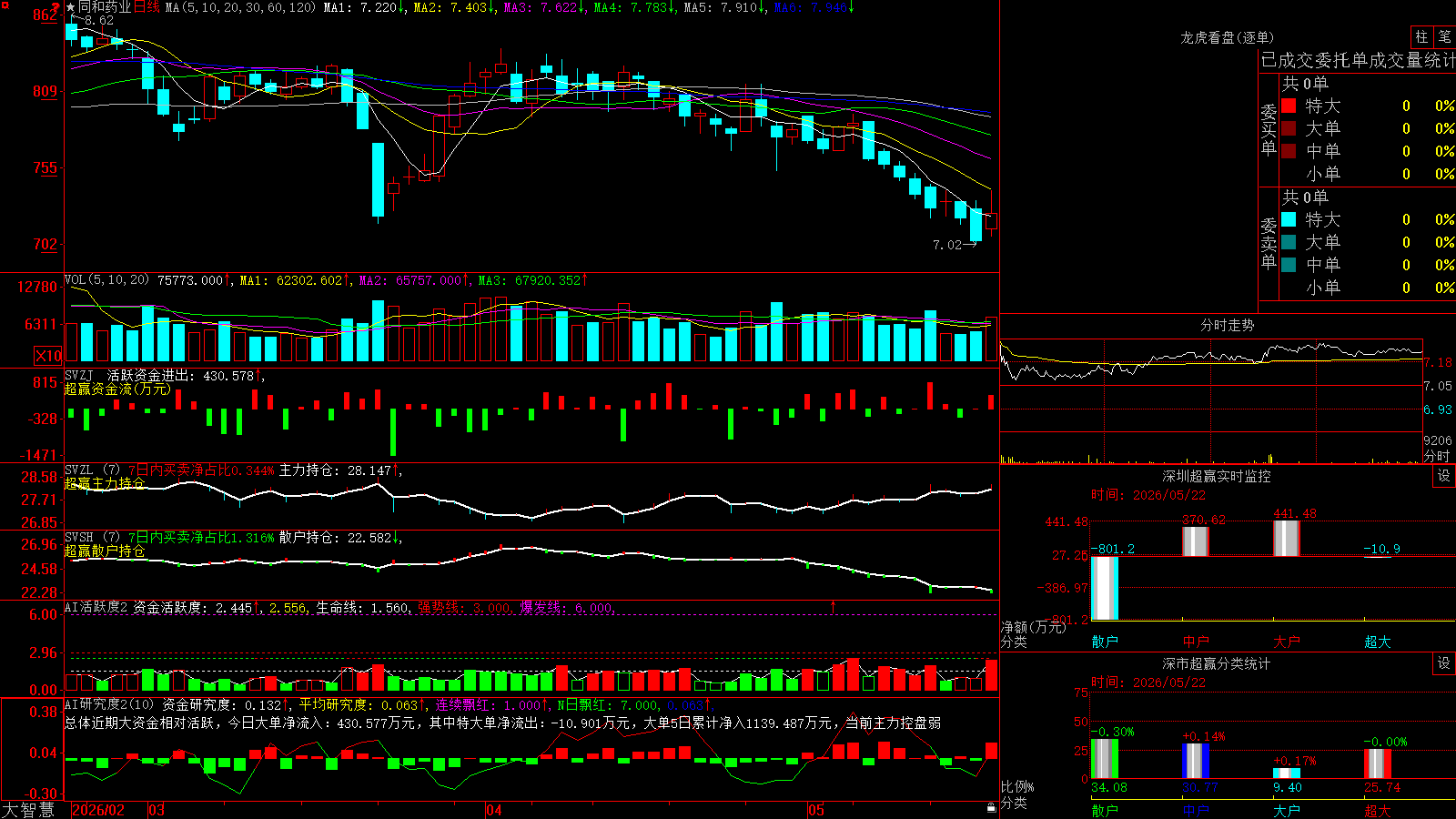Click the dark red 中单 swatch under 委买单
The width and height of the screenshot is (1456, 819).
coord(1289,151)
